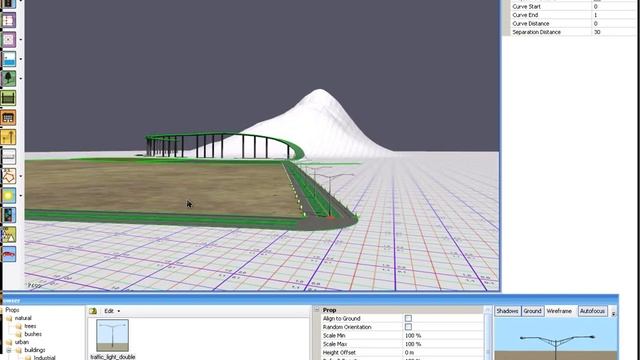Image resolution: width=640 pixels, height=360 pixels.
Task: Enable Random Orientation checkbox
Action: point(408,327)
